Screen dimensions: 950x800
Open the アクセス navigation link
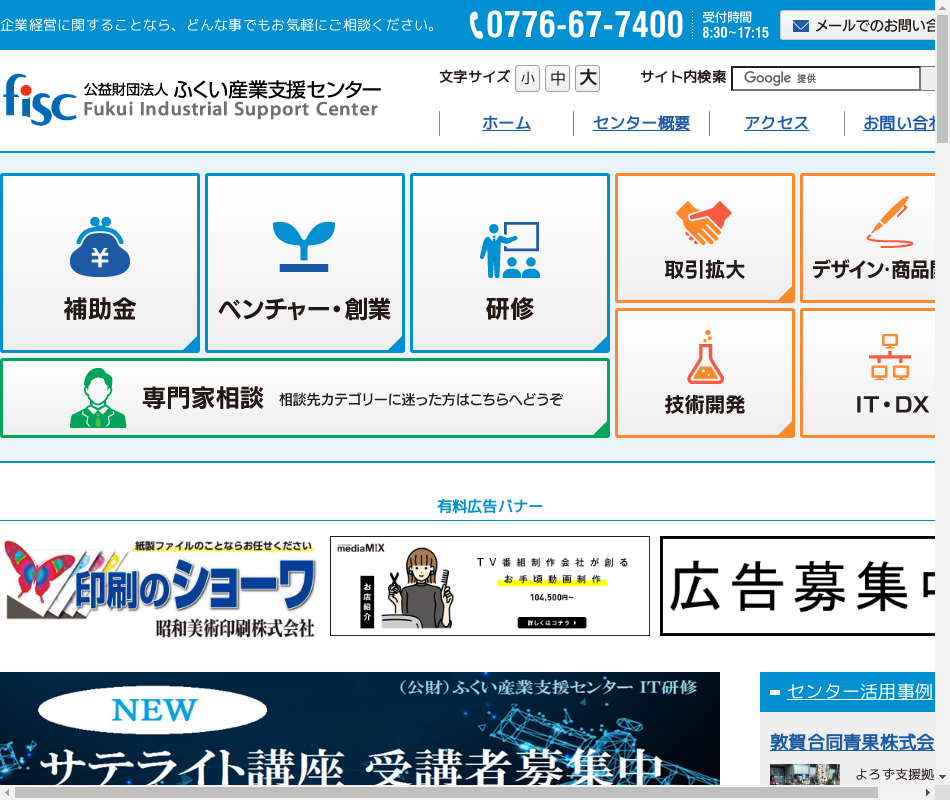click(x=776, y=123)
